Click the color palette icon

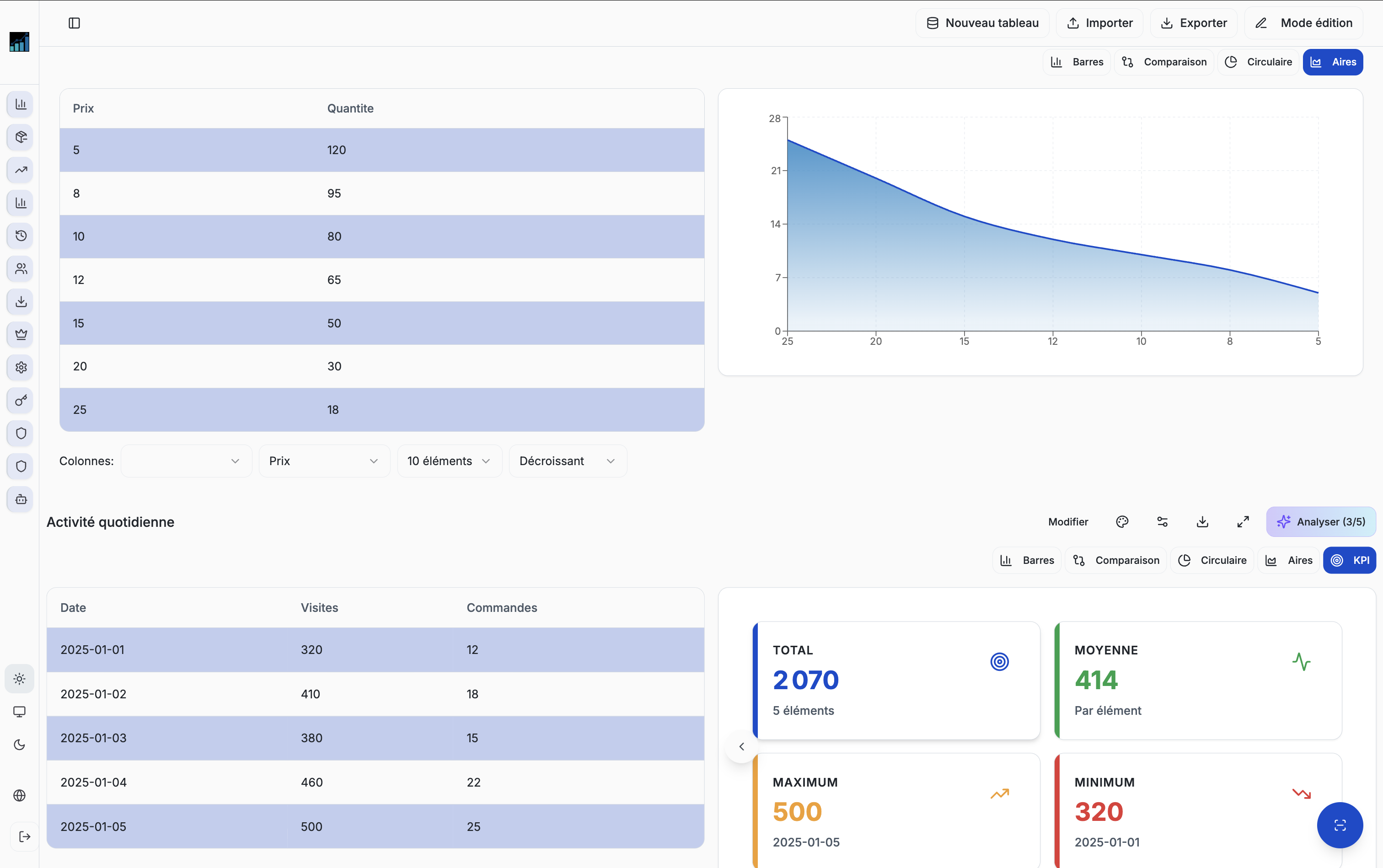click(x=1122, y=522)
